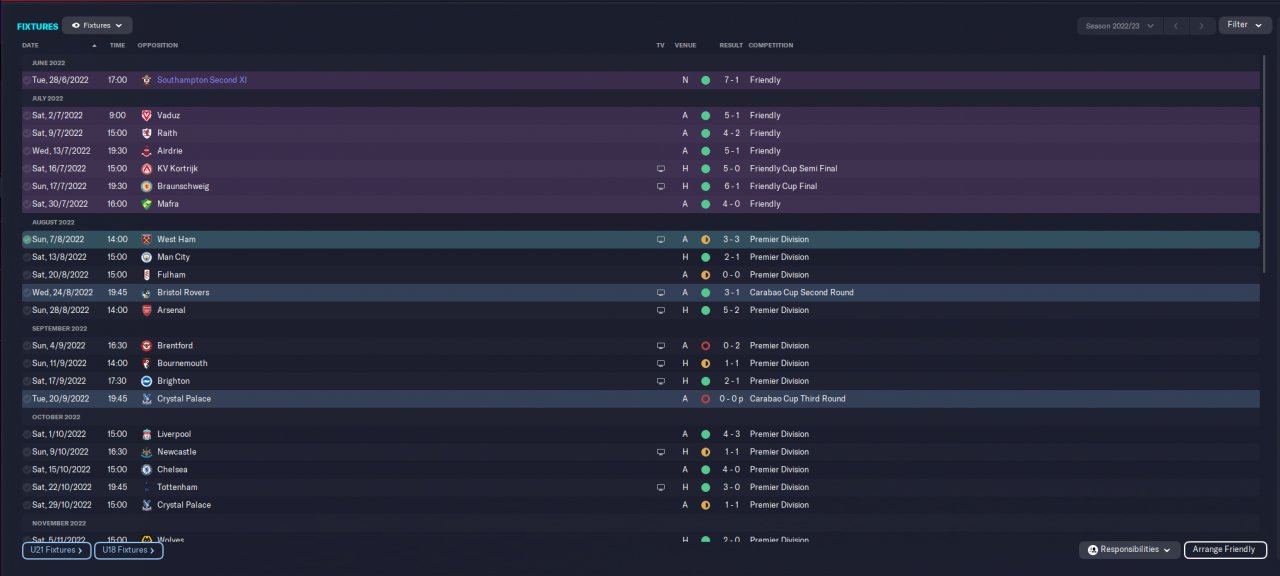Open the Season 2022/23 dropdown
The image size is (1280, 576).
click(1119, 26)
